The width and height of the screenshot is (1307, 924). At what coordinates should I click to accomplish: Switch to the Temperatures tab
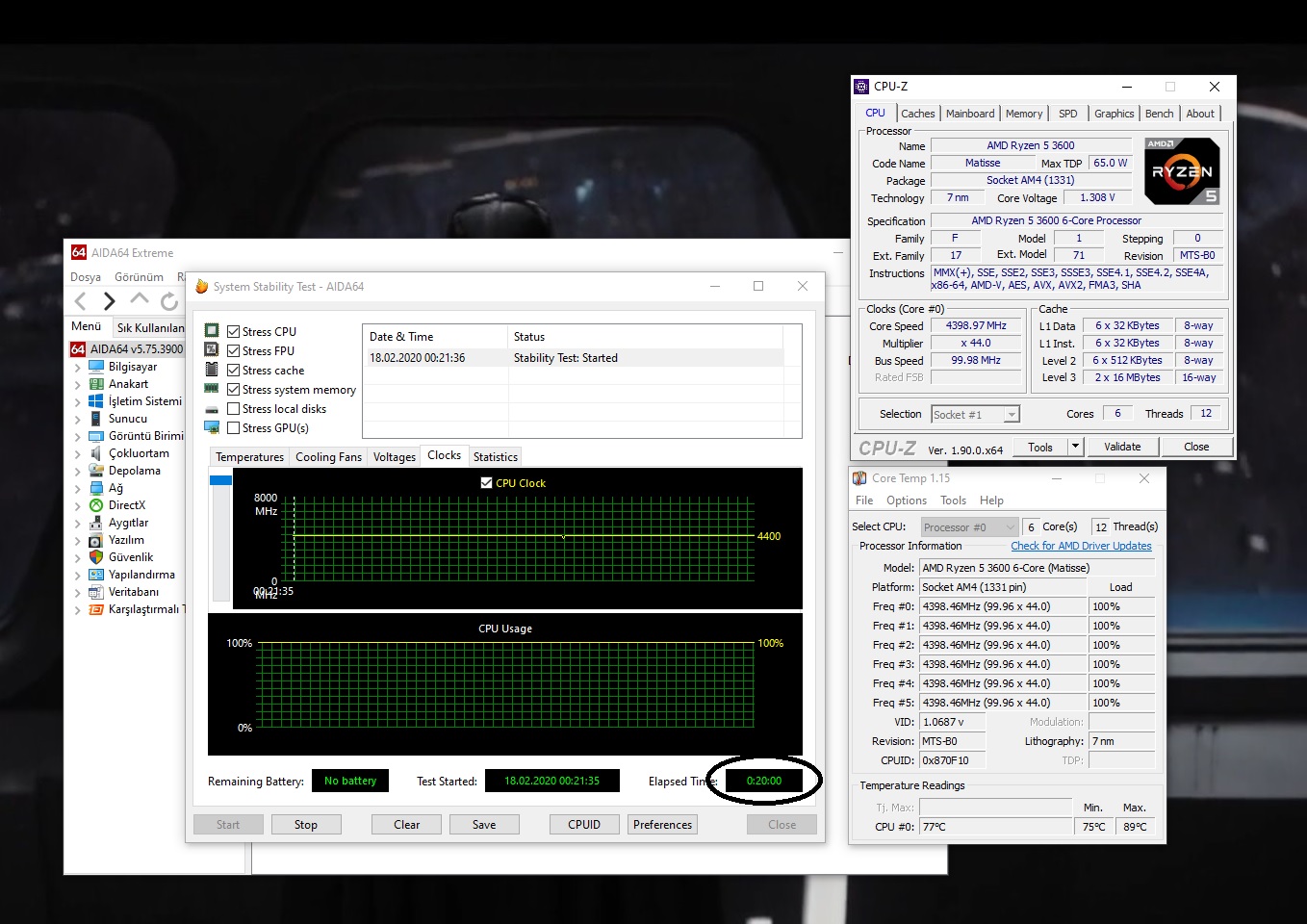coord(249,457)
